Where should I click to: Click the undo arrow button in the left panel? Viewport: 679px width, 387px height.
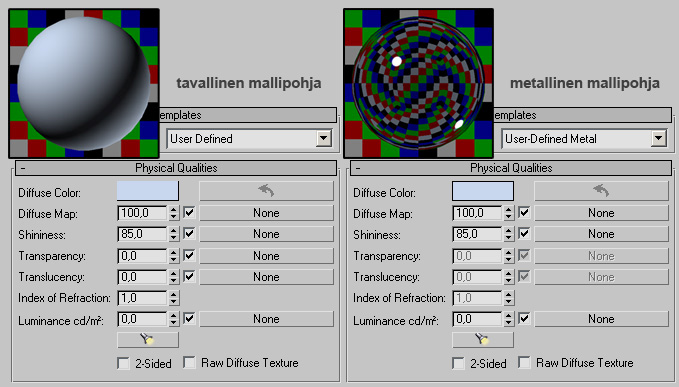(266, 191)
